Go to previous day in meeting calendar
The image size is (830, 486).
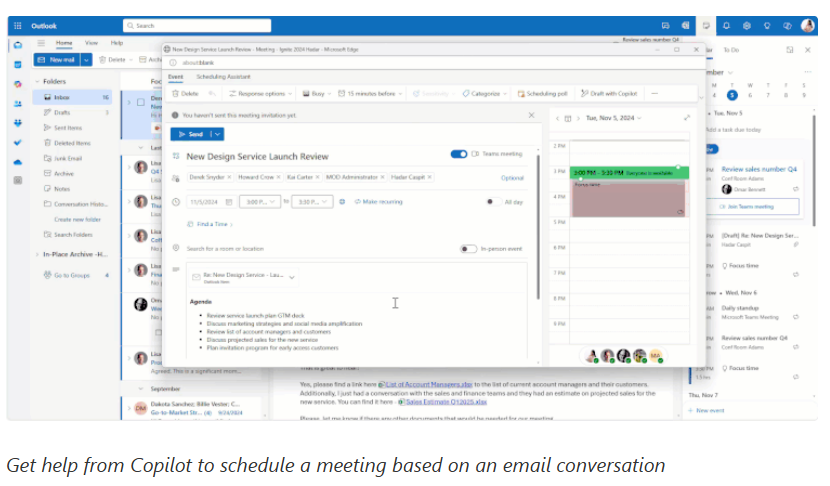click(x=557, y=119)
